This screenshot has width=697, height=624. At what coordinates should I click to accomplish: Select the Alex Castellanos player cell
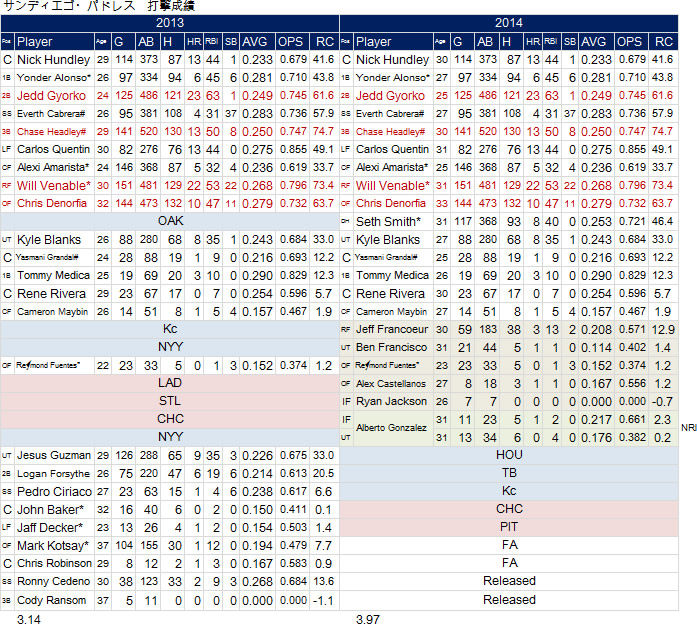(x=393, y=383)
